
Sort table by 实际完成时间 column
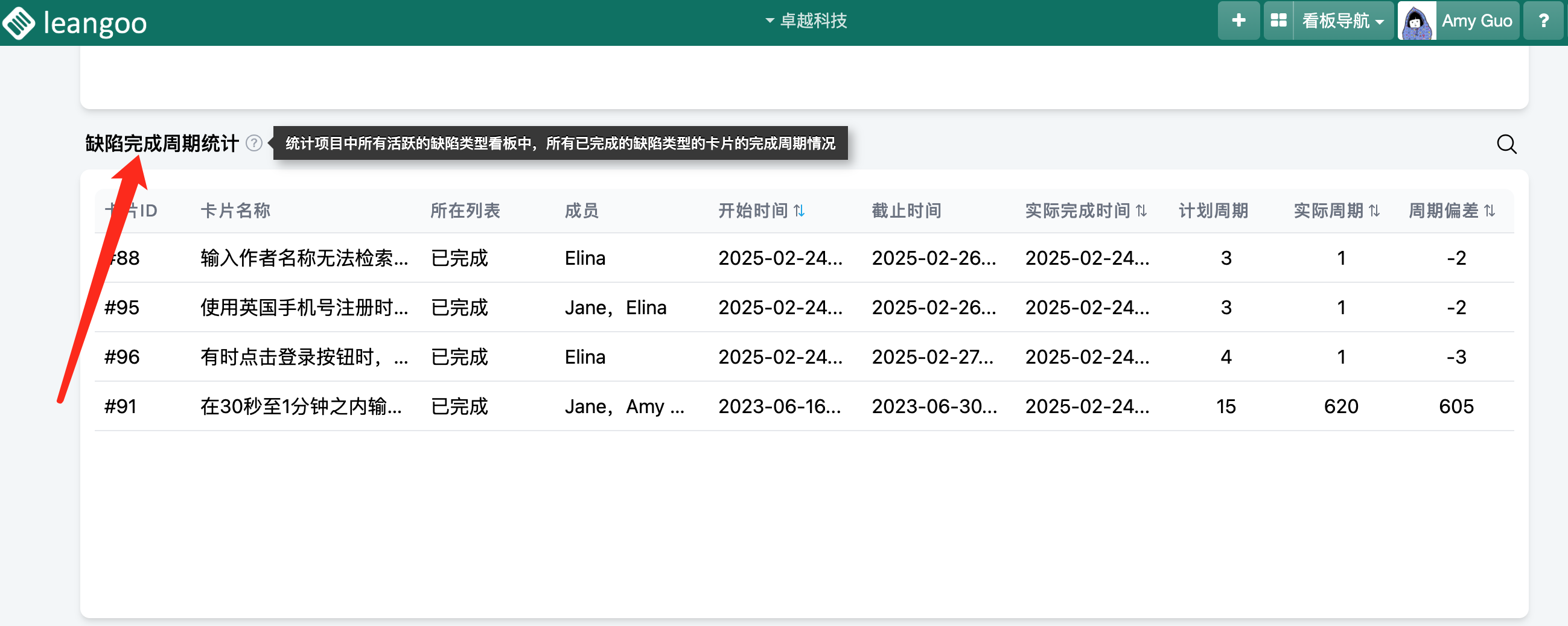point(1141,211)
